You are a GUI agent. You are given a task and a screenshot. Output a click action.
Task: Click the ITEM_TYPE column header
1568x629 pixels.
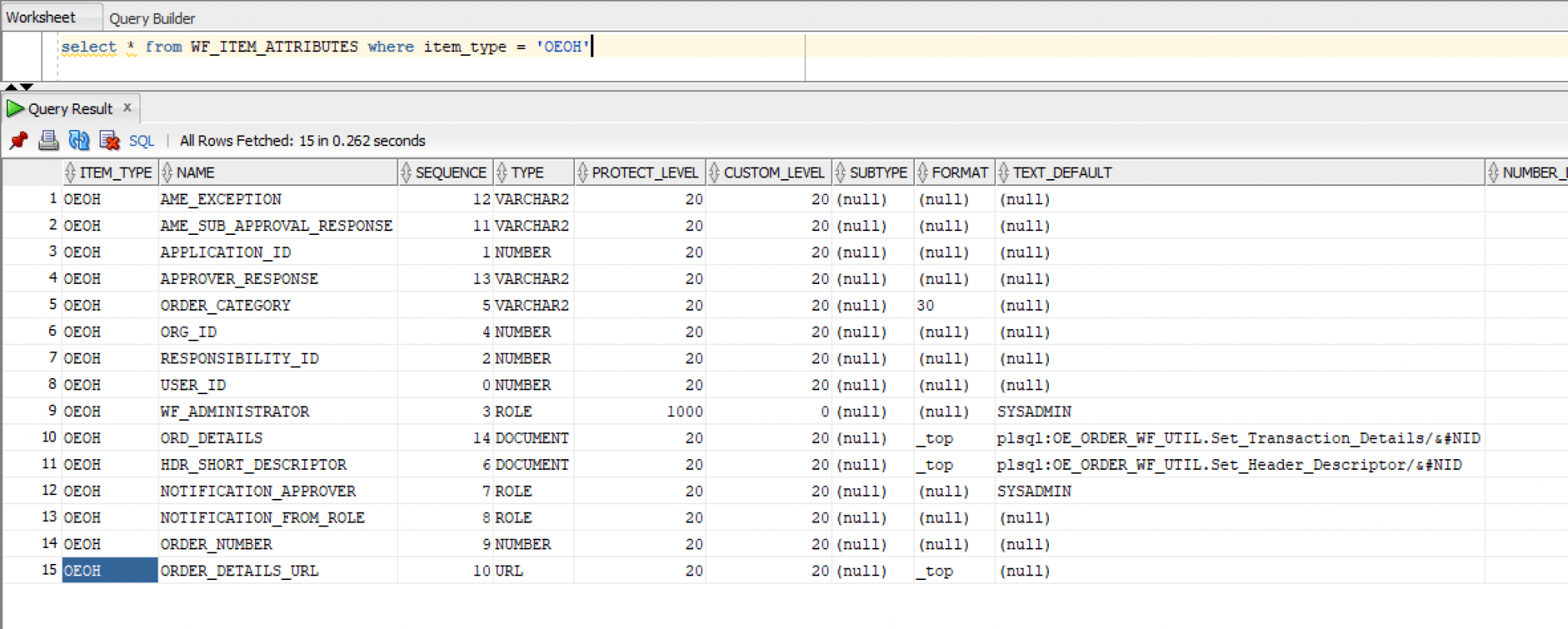tap(110, 173)
